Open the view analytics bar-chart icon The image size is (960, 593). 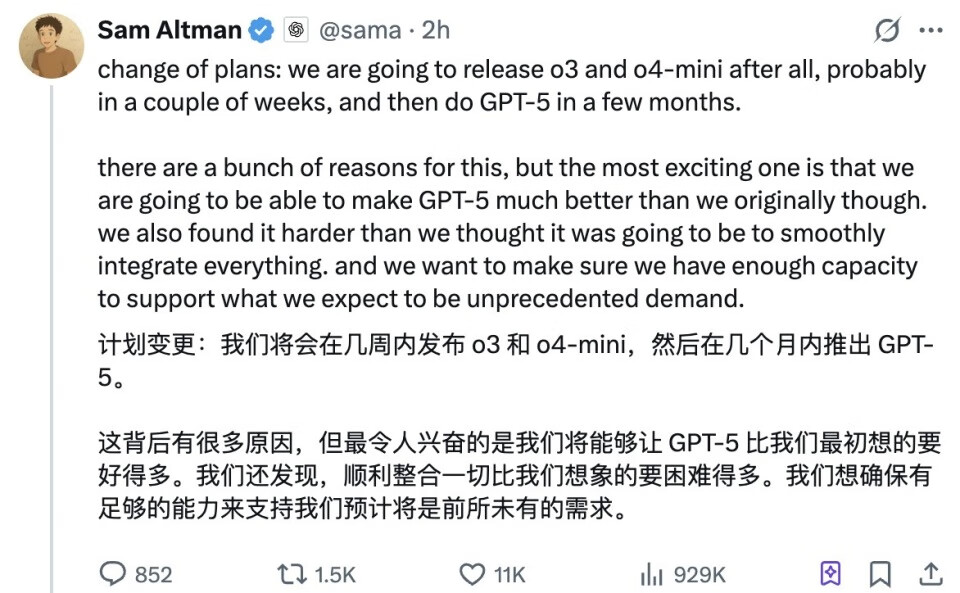(x=652, y=573)
